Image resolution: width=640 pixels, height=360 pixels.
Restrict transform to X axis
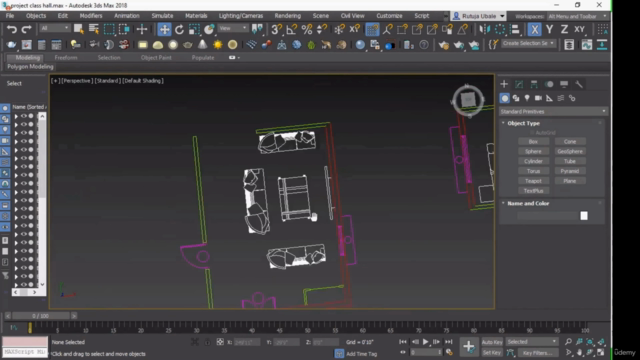click(534, 29)
